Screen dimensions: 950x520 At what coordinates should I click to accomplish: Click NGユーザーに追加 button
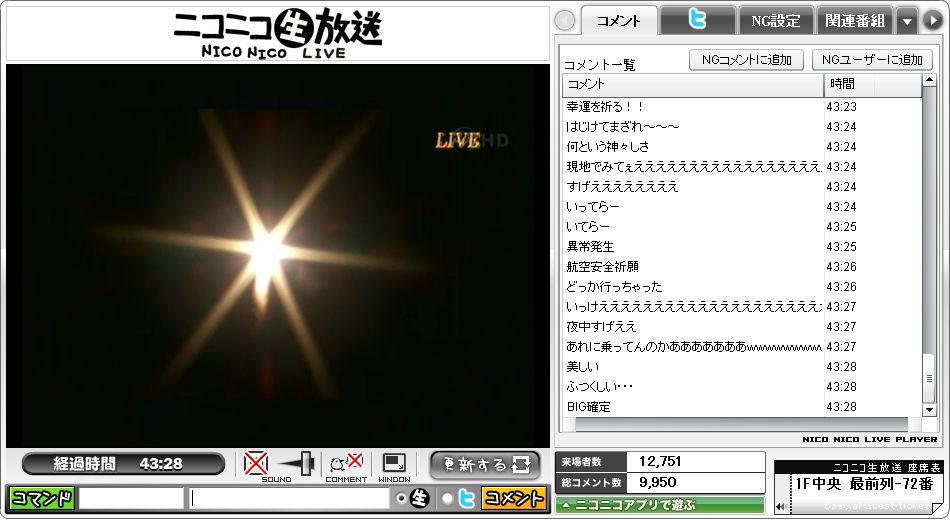tap(872, 60)
